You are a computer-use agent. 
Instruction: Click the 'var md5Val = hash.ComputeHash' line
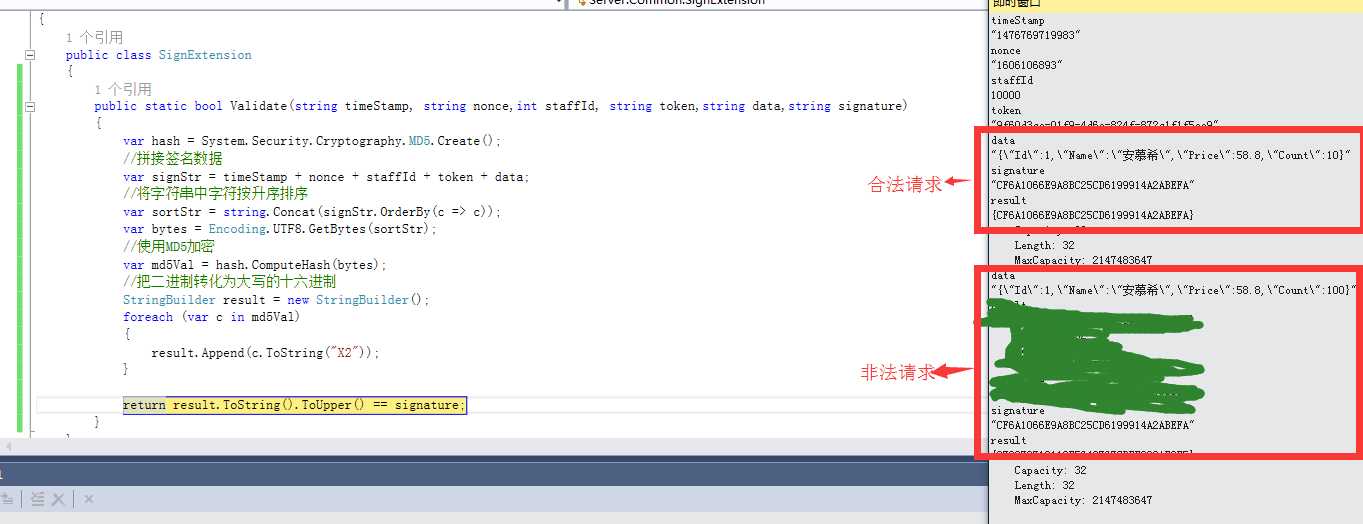click(255, 265)
